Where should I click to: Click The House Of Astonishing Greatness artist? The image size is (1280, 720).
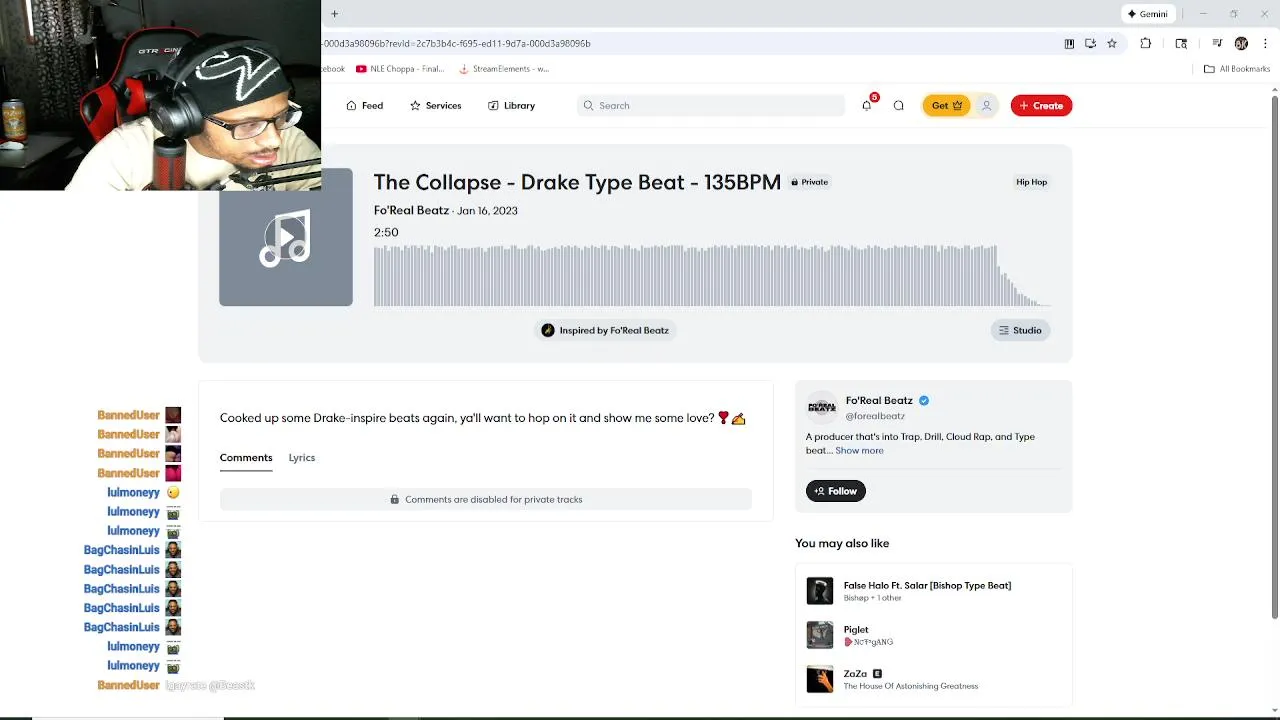point(911,686)
